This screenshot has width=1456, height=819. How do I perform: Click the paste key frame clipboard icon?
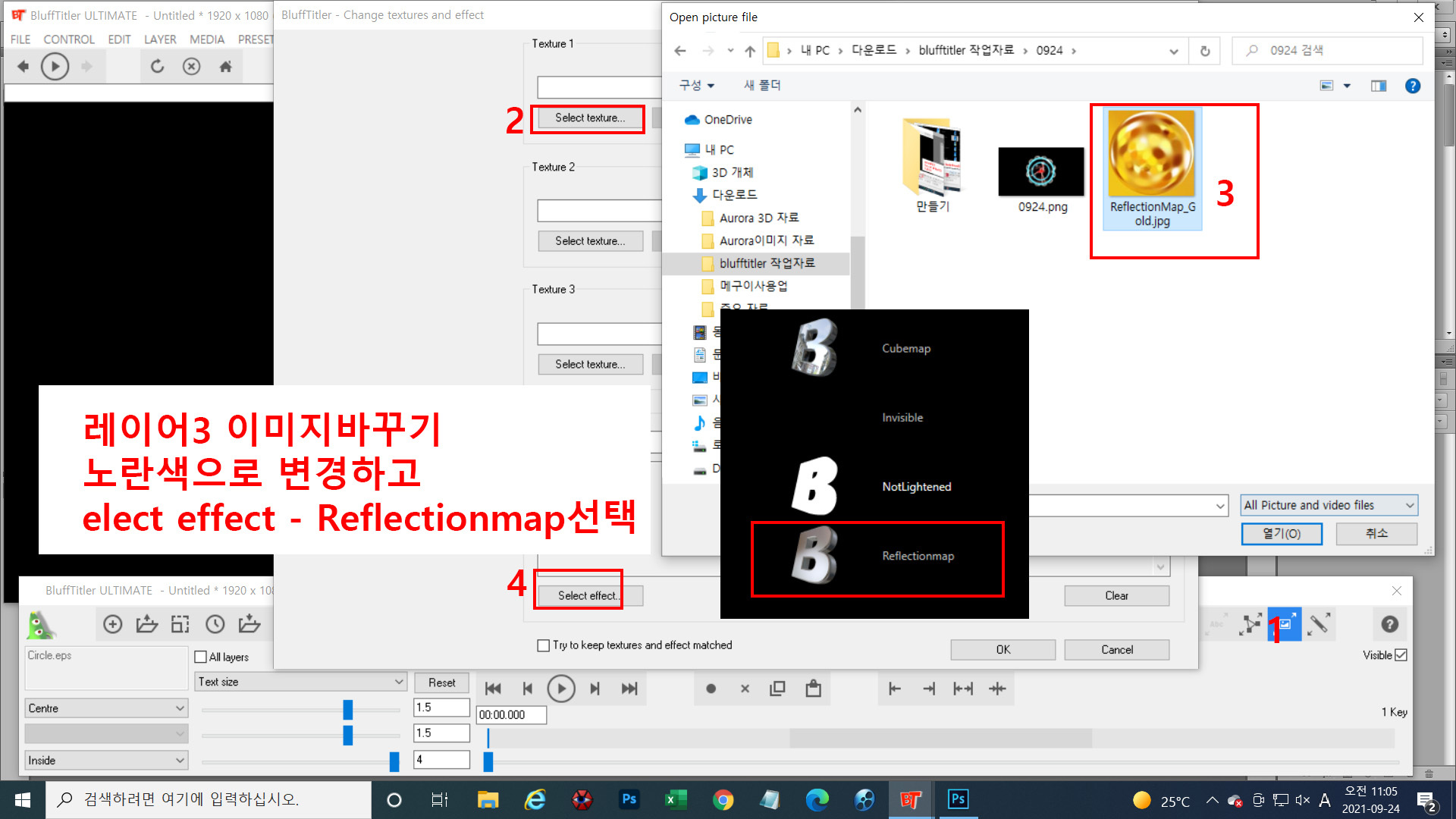click(813, 689)
